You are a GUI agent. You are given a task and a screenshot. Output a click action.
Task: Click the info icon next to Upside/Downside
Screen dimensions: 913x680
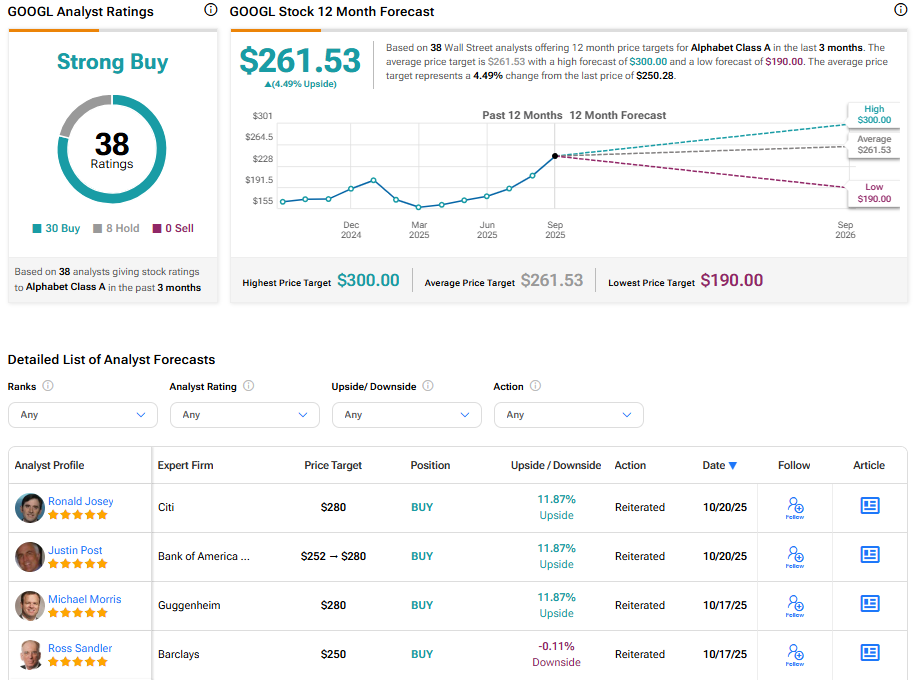(428, 386)
